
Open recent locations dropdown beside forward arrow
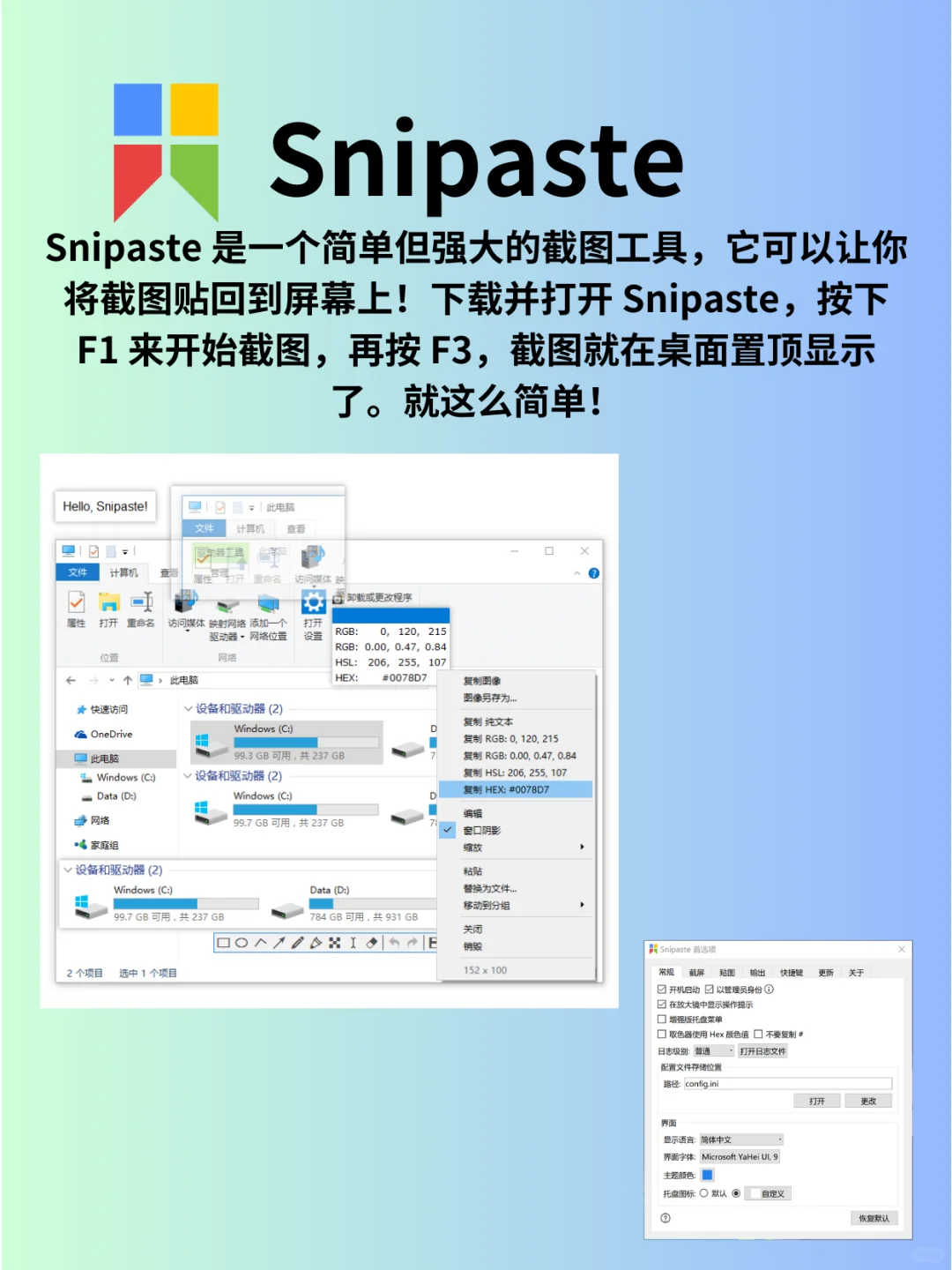[112, 680]
